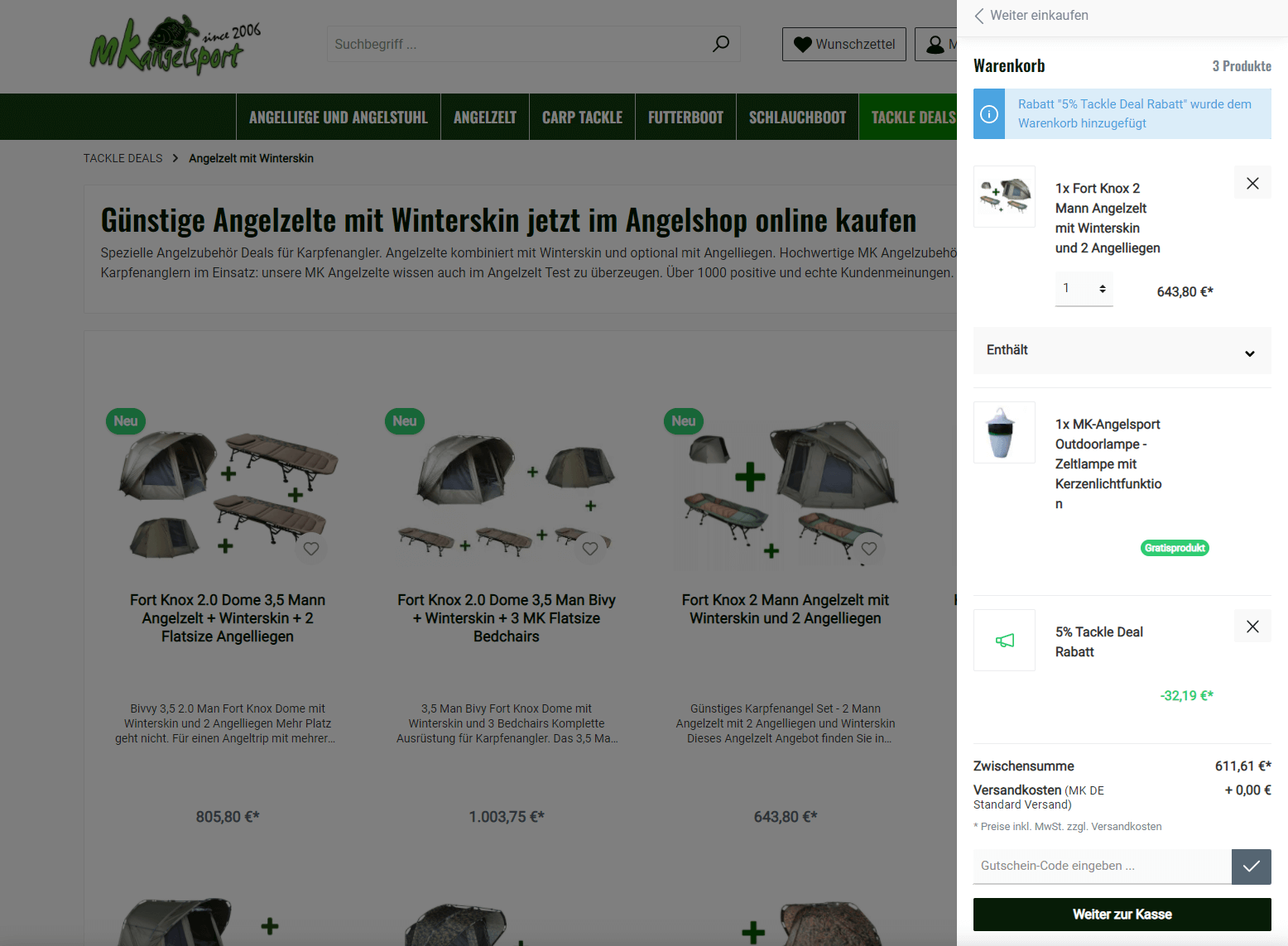The height and width of the screenshot is (946, 1288).
Task: Select Carp Tackle in the navigation bar
Action: coord(582,118)
